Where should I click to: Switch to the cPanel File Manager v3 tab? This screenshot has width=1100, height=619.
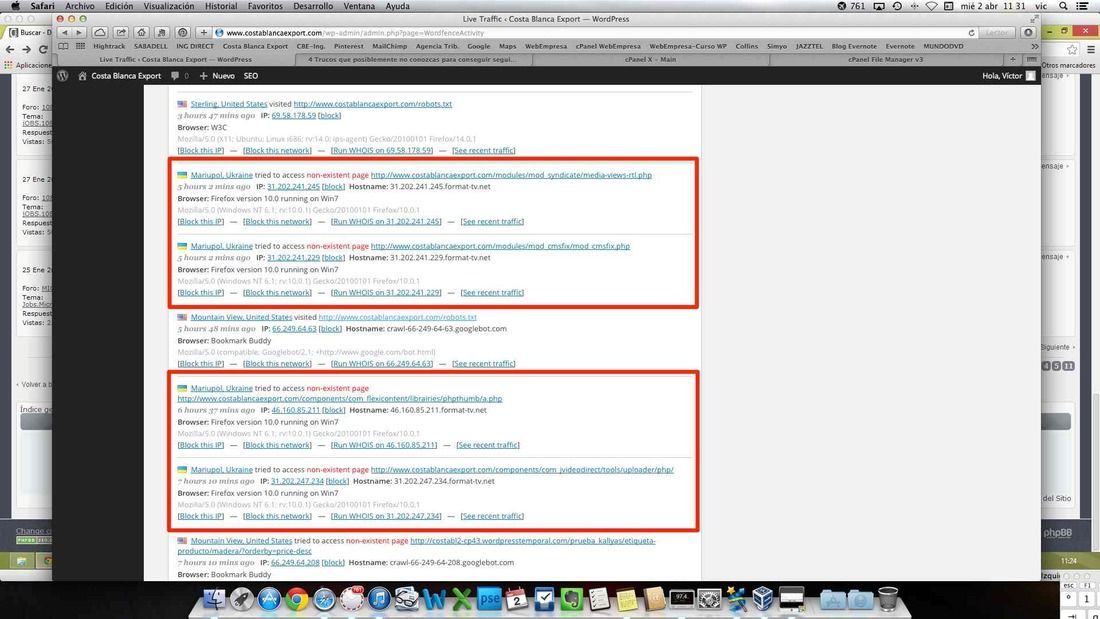pyautogui.click(x=885, y=60)
